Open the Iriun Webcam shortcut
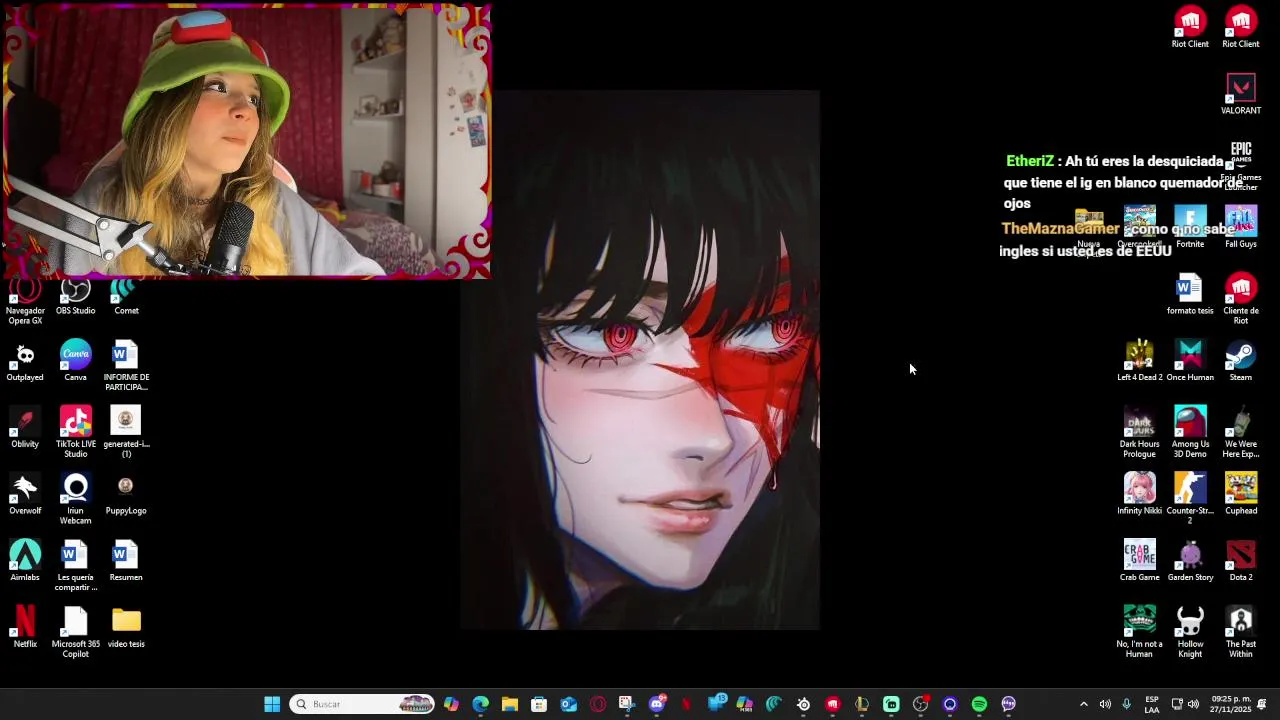The image size is (1280, 720). 75,499
